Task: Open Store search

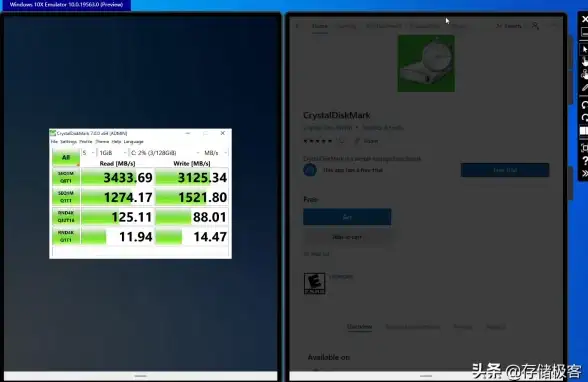Action: point(509,26)
